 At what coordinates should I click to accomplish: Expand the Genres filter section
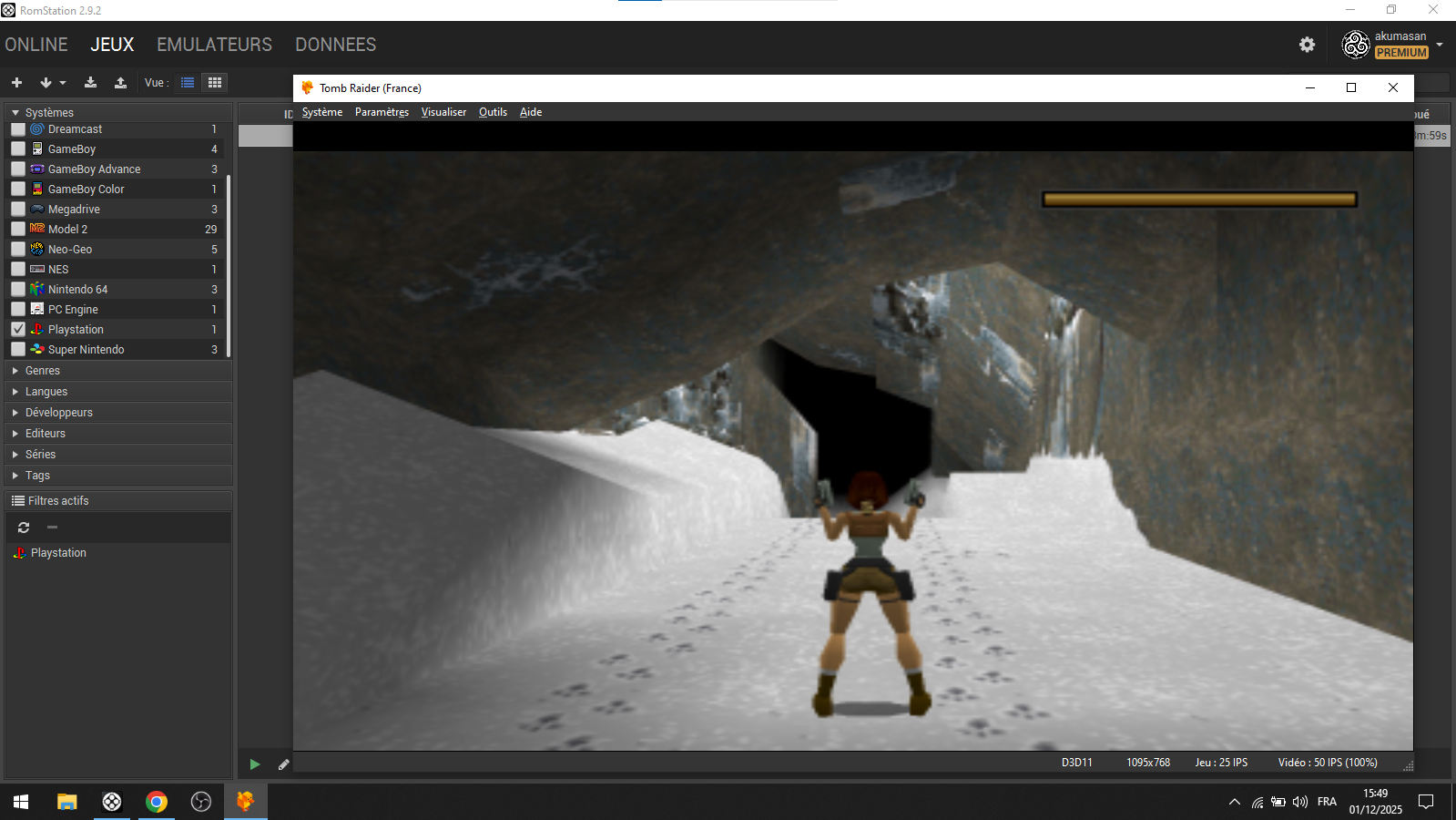pos(42,371)
